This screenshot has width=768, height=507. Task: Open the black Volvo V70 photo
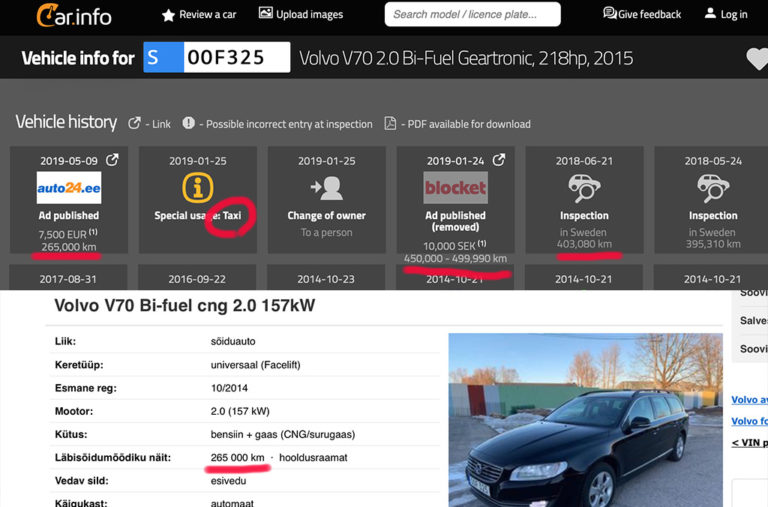[x=584, y=420]
